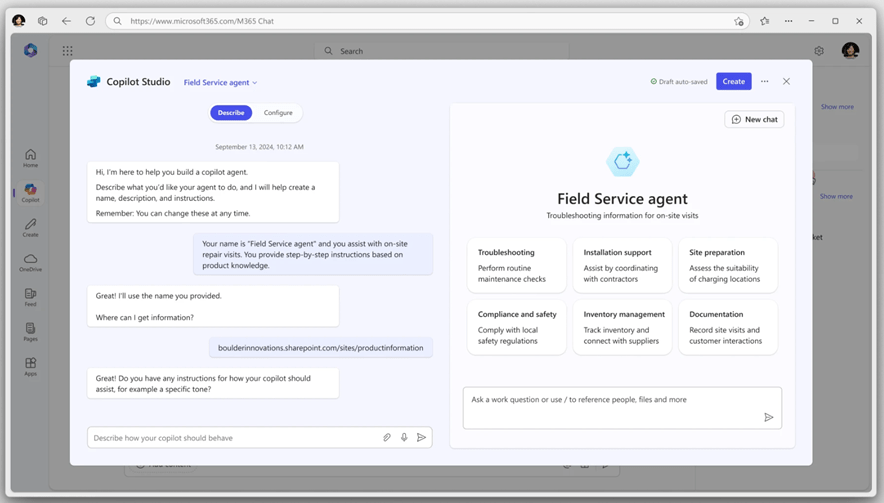The image size is (884, 503).
Task: Click the app launcher grid icon
Action: click(x=67, y=51)
